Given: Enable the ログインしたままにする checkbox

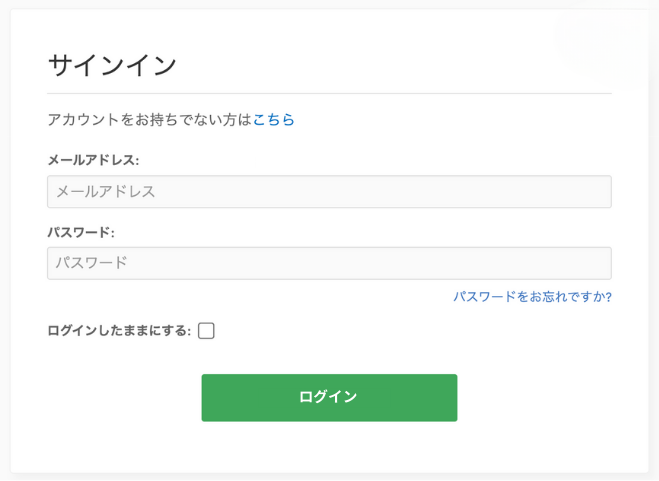Looking at the screenshot, I should tap(206, 331).
